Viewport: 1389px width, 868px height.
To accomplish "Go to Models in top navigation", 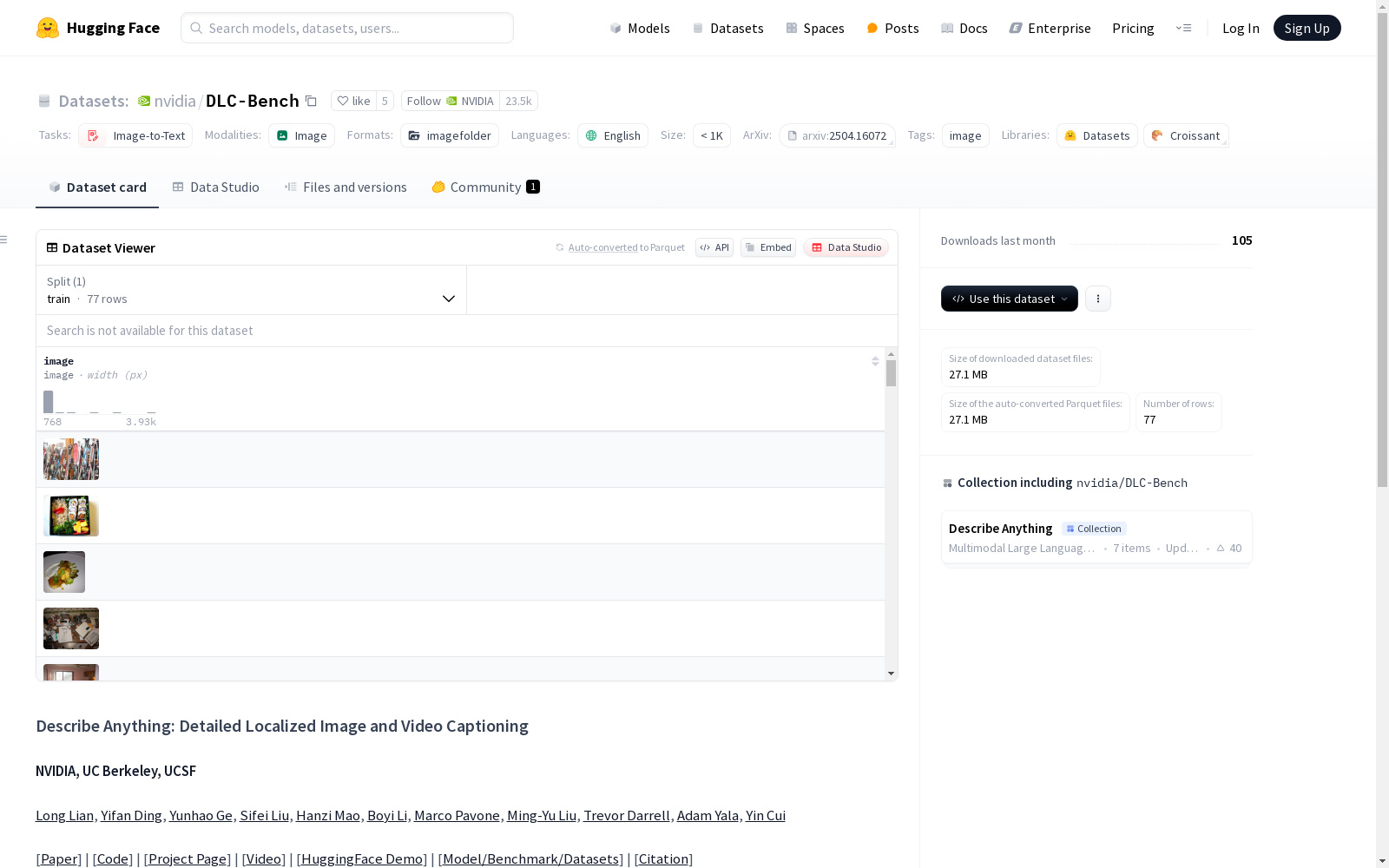I will point(640,28).
